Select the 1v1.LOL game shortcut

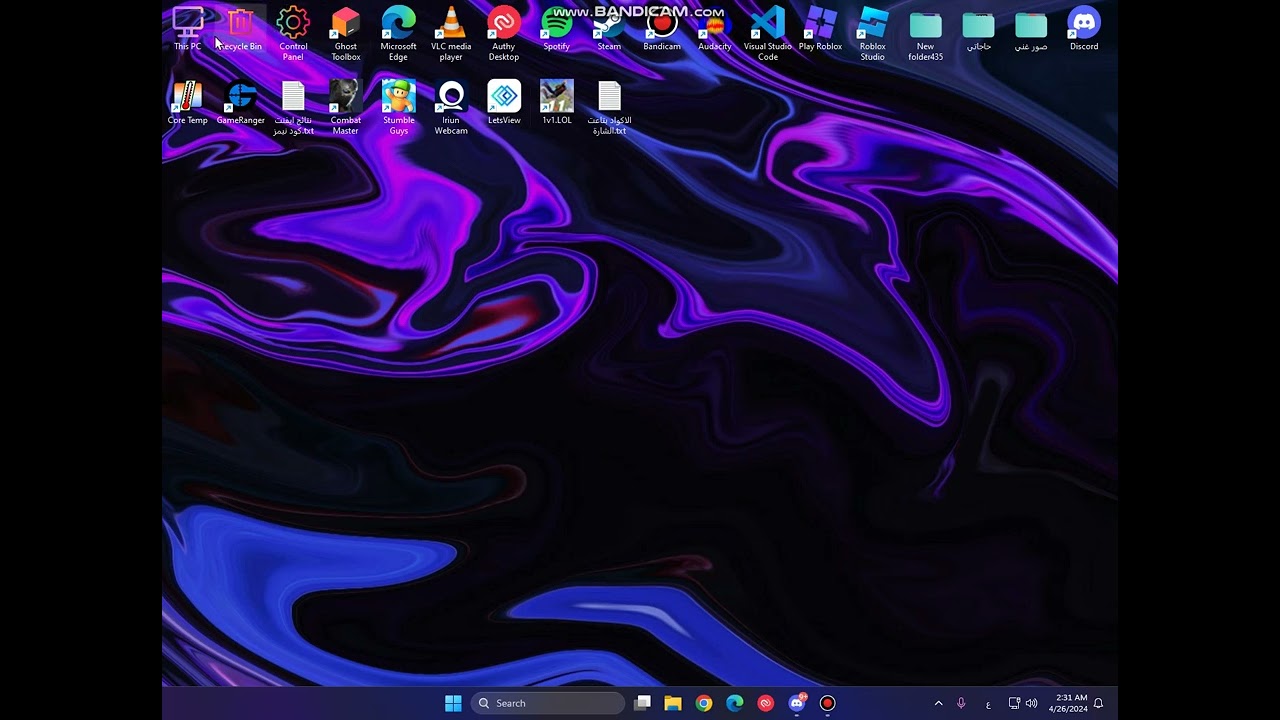coord(557,103)
